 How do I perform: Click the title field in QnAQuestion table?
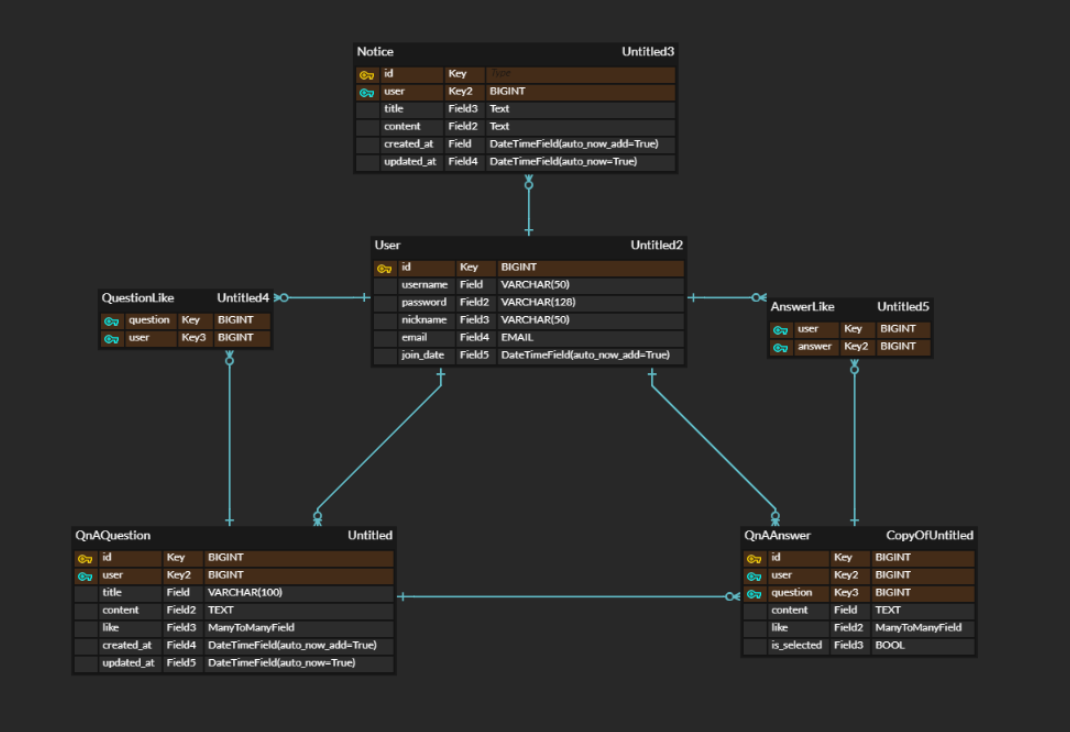point(112,593)
